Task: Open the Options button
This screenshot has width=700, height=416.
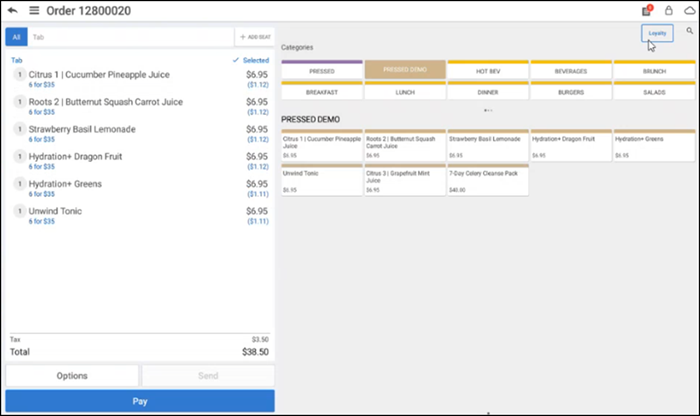Action: [x=72, y=376]
